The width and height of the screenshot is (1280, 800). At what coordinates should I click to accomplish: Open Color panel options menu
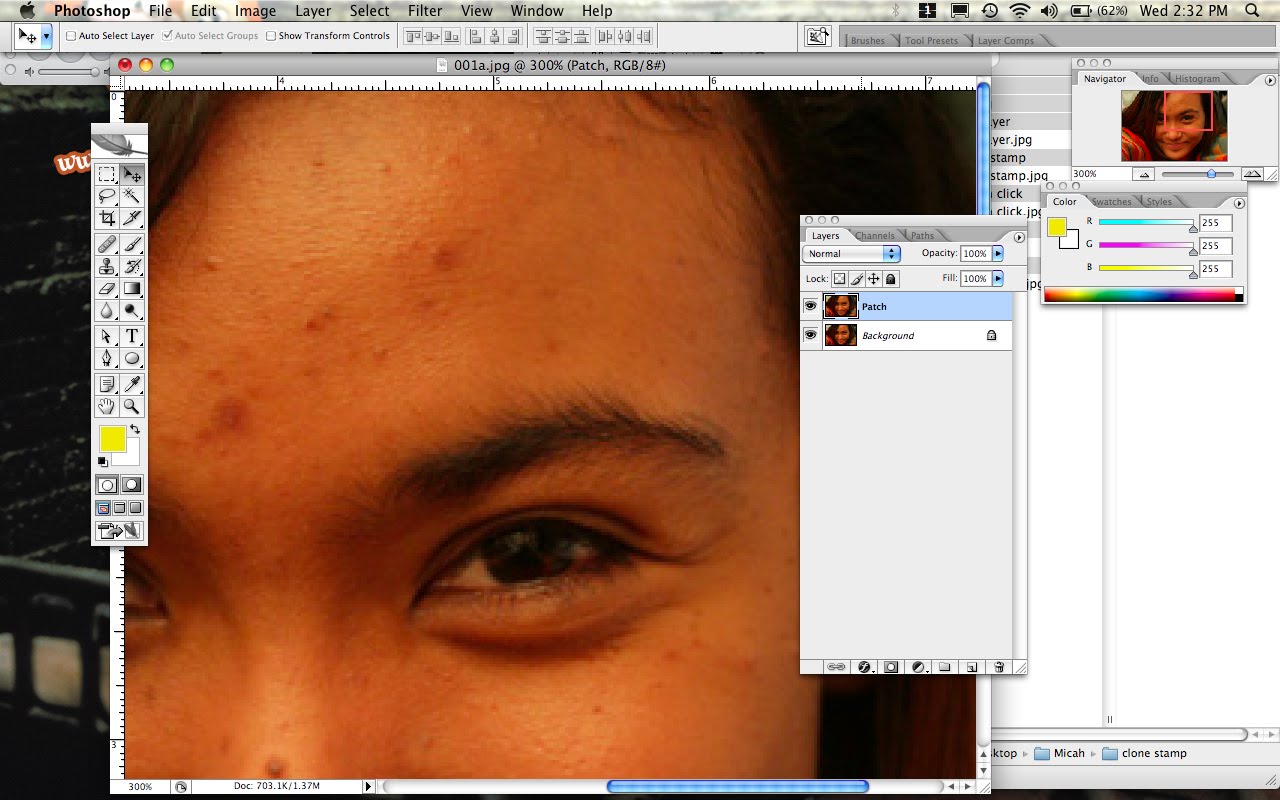pyautogui.click(x=1240, y=203)
